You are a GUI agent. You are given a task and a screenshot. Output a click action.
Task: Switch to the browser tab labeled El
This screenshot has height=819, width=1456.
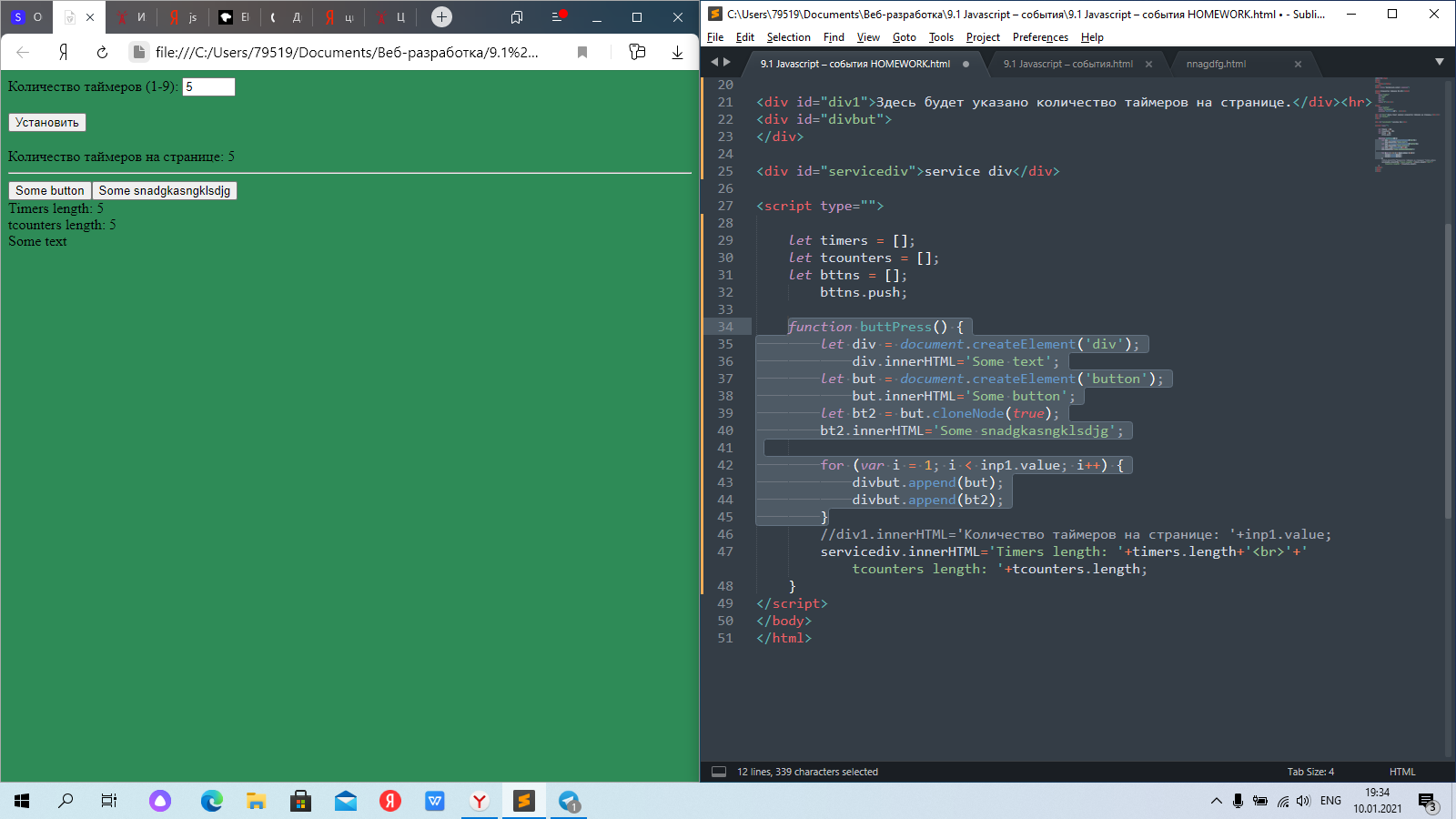point(235,17)
